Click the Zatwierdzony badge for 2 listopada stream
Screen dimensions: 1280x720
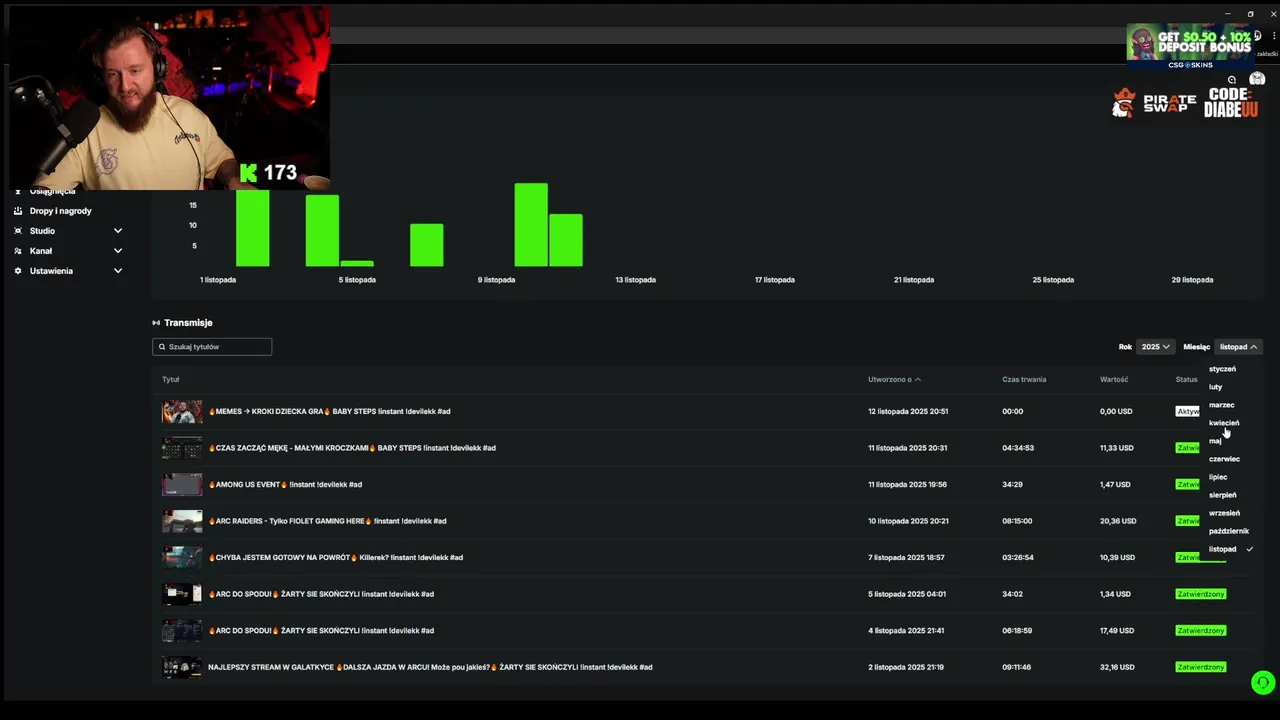click(1200, 667)
